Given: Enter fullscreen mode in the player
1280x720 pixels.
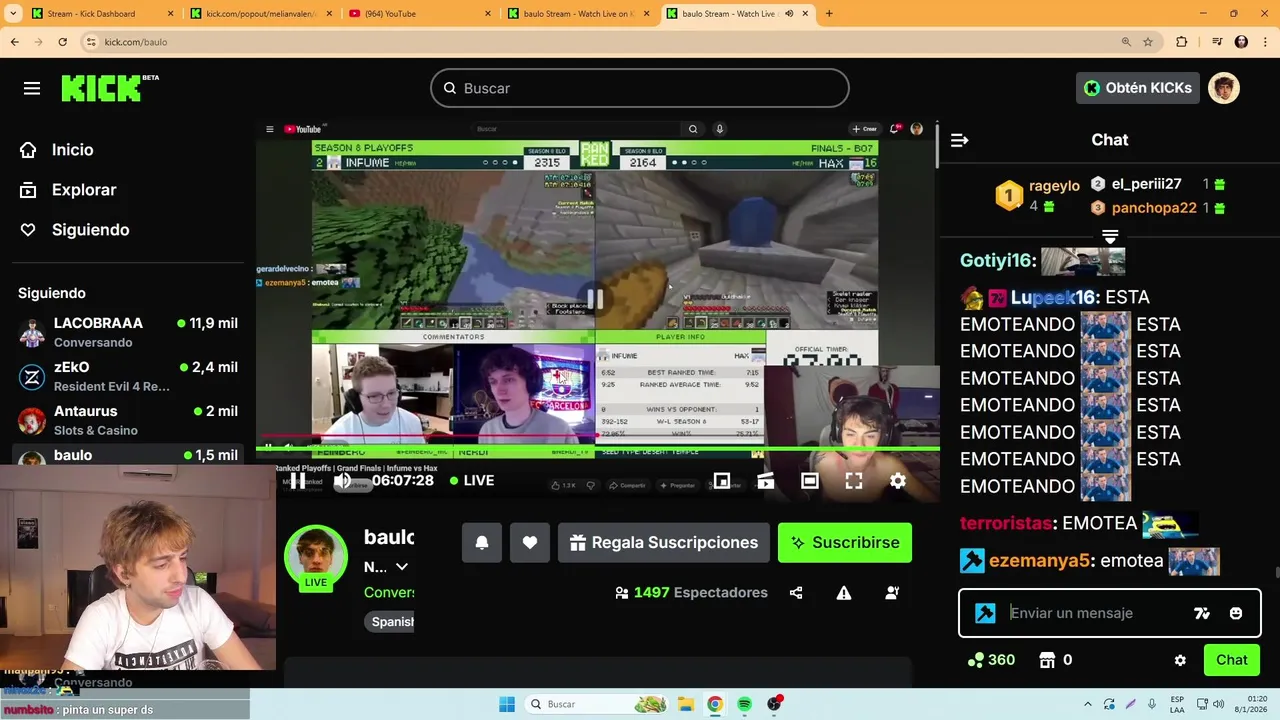Looking at the screenshot, I should 854,481.
